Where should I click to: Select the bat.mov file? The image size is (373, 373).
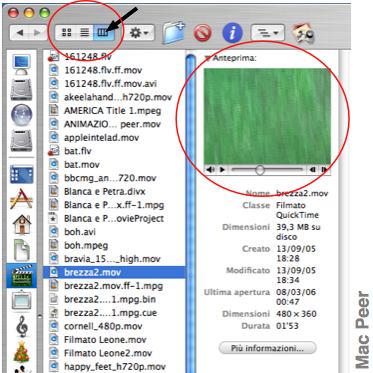click(114, 165)
